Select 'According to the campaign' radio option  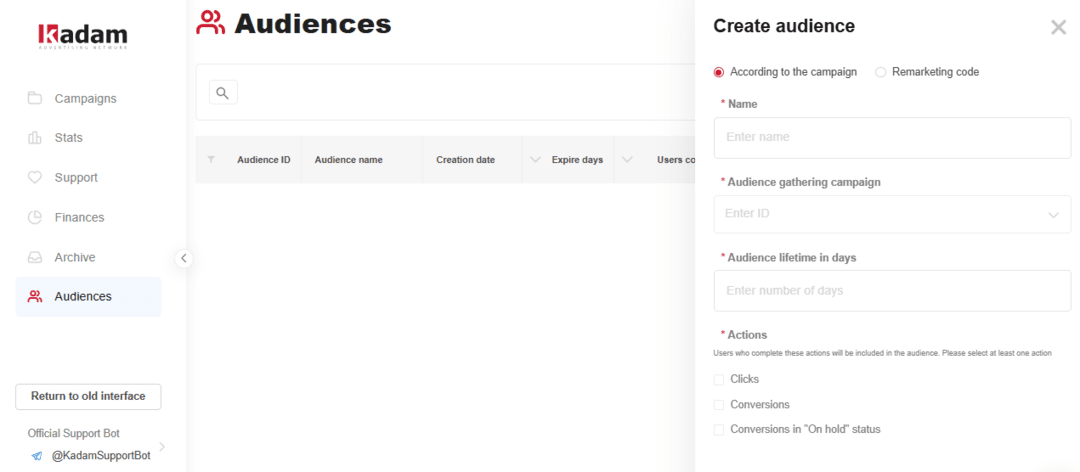719,72
